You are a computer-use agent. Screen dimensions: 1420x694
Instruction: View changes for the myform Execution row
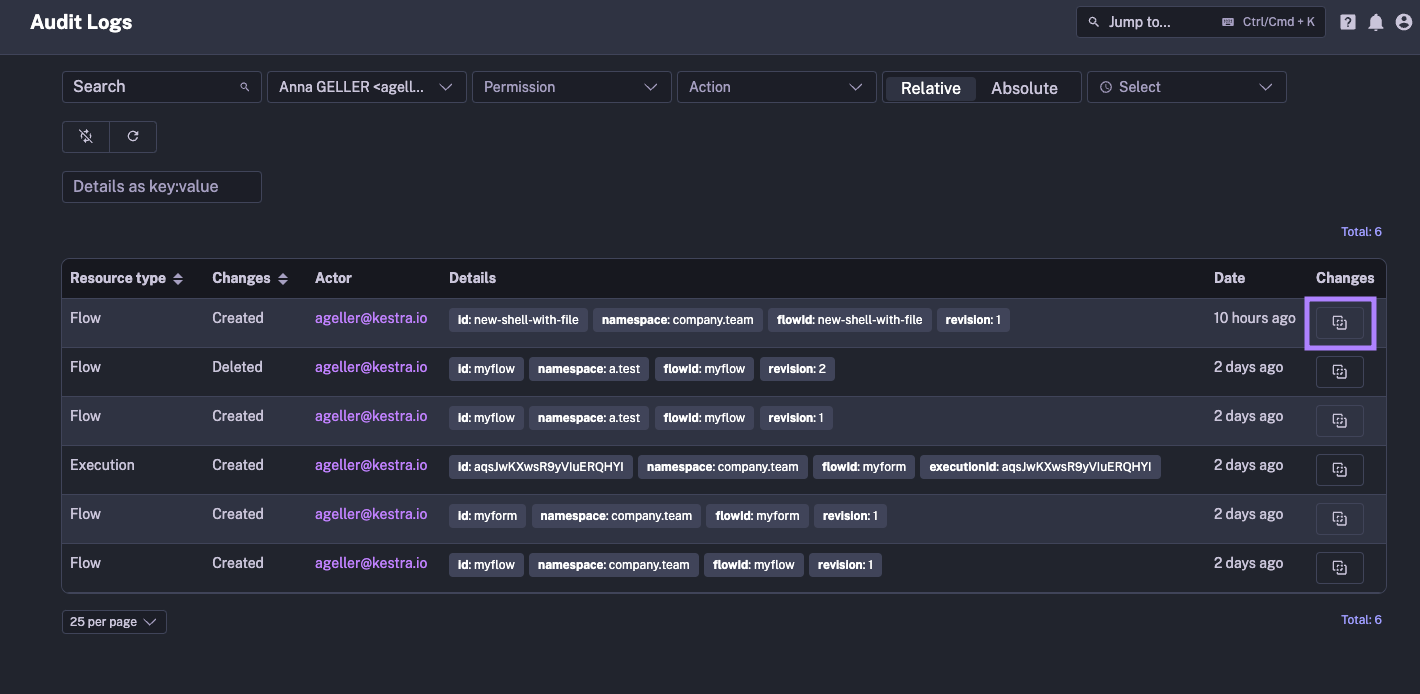click(x=1340, y=469)
